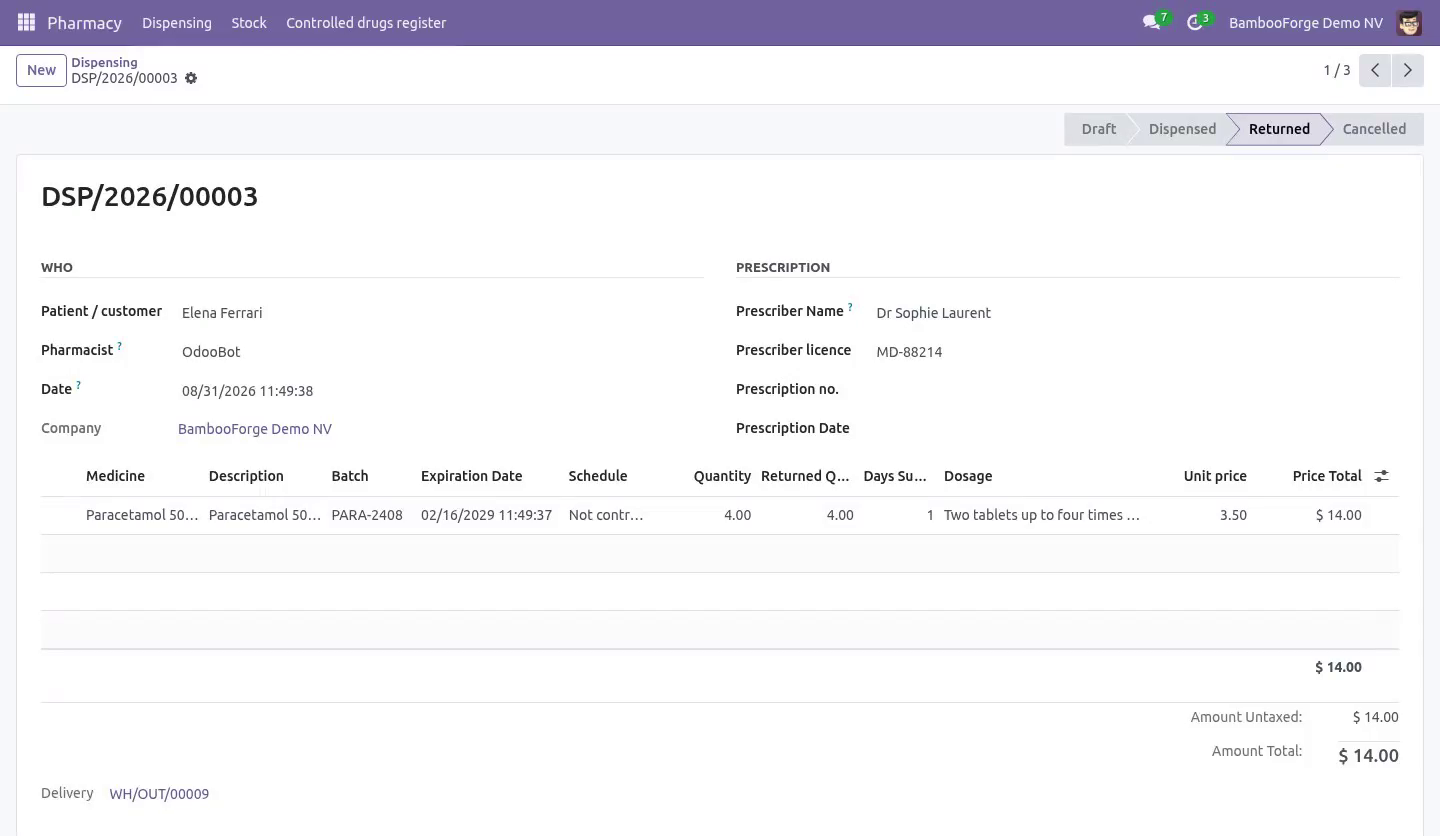
Task: Click the empty Prescription Date field
Action: [x=1136, y=429]
